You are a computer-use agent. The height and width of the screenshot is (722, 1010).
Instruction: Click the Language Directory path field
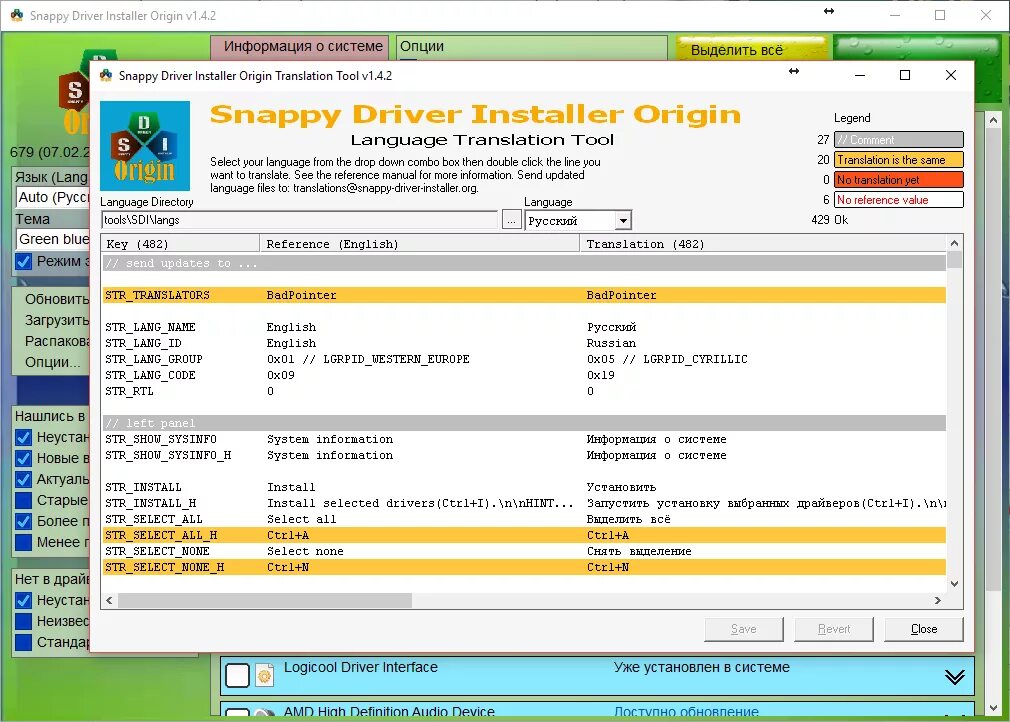tap(300, 220)
